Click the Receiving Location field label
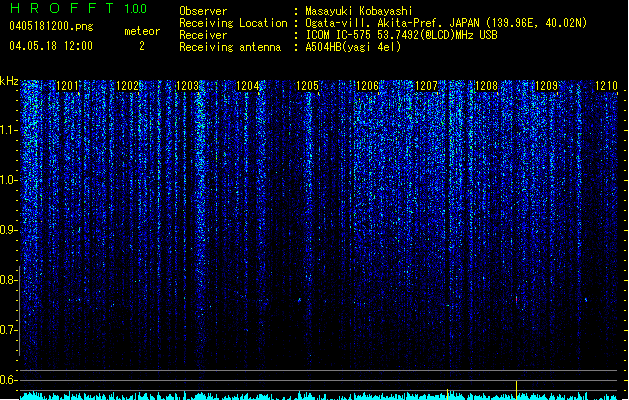The image size is (629, 400). (233, 23)
